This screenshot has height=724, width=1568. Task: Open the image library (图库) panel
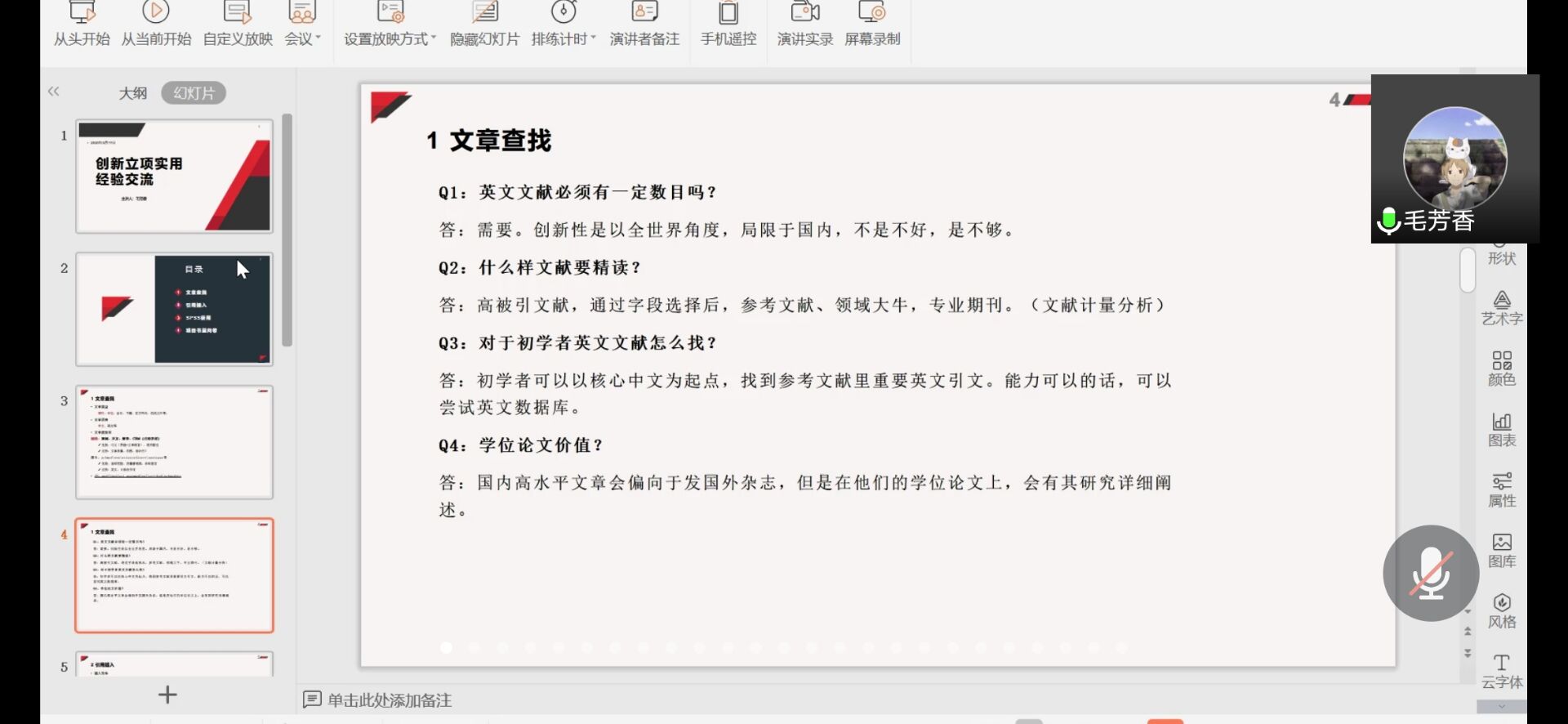(1501, 551)
